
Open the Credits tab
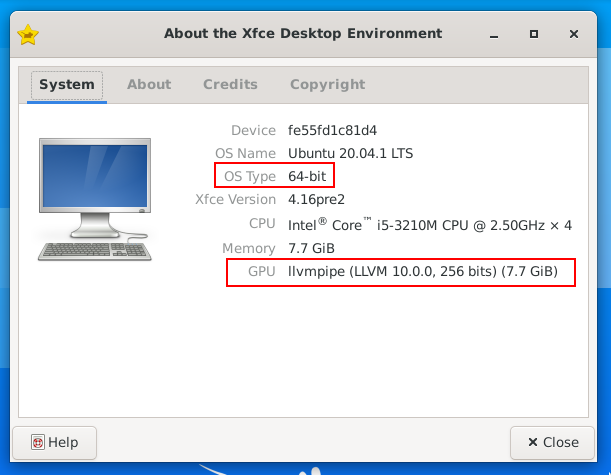tap(230, 85)
